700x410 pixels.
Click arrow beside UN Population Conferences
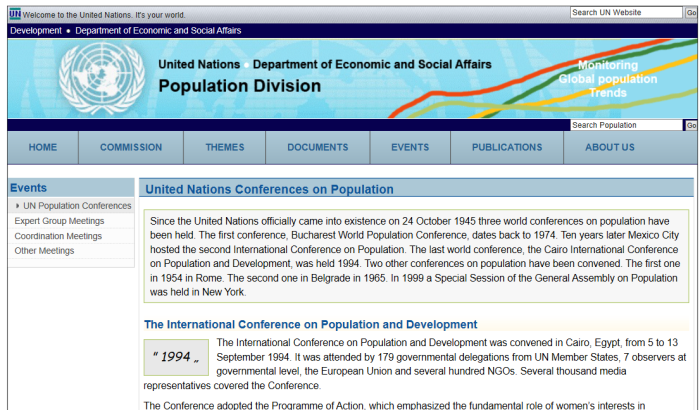pos(17,206)
